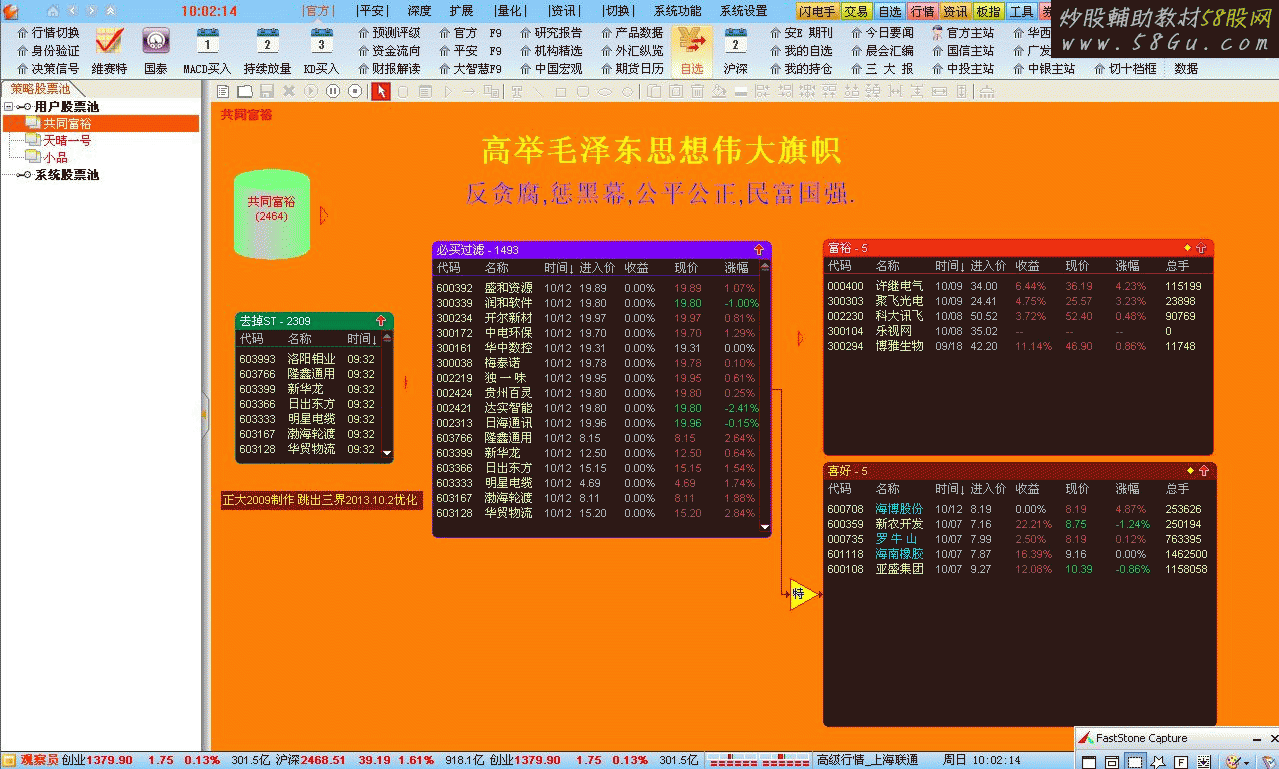Open the 沪深 calendar icon
Viewport: 1279px width, 769px height.
(735, 41)
